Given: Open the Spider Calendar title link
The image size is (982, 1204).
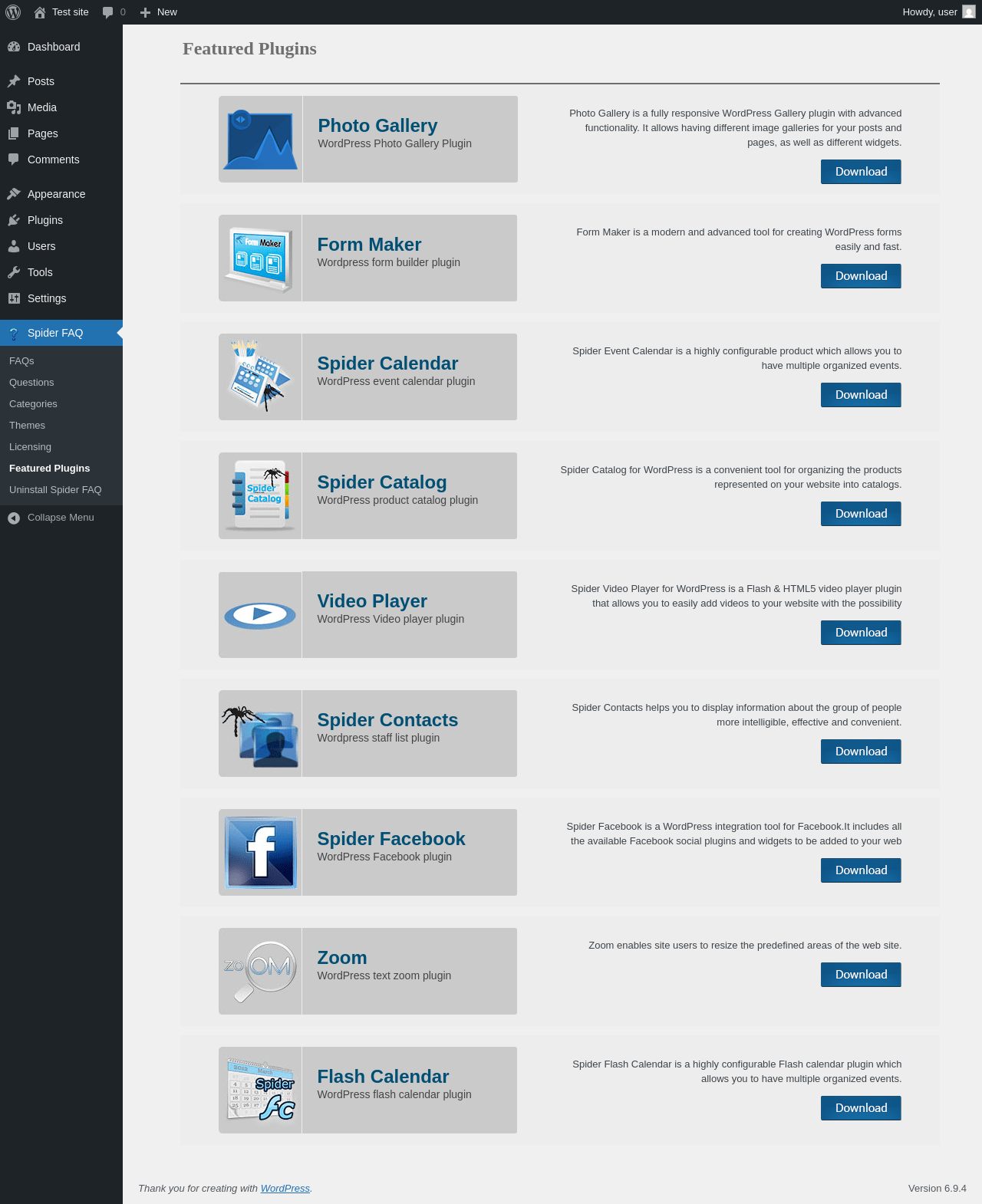Looking at the screenshot, I should (387, 364).
